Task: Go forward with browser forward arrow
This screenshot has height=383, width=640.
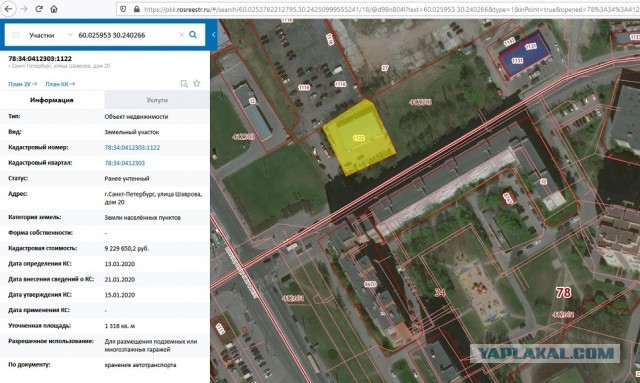Action: (x=24, y=9)
